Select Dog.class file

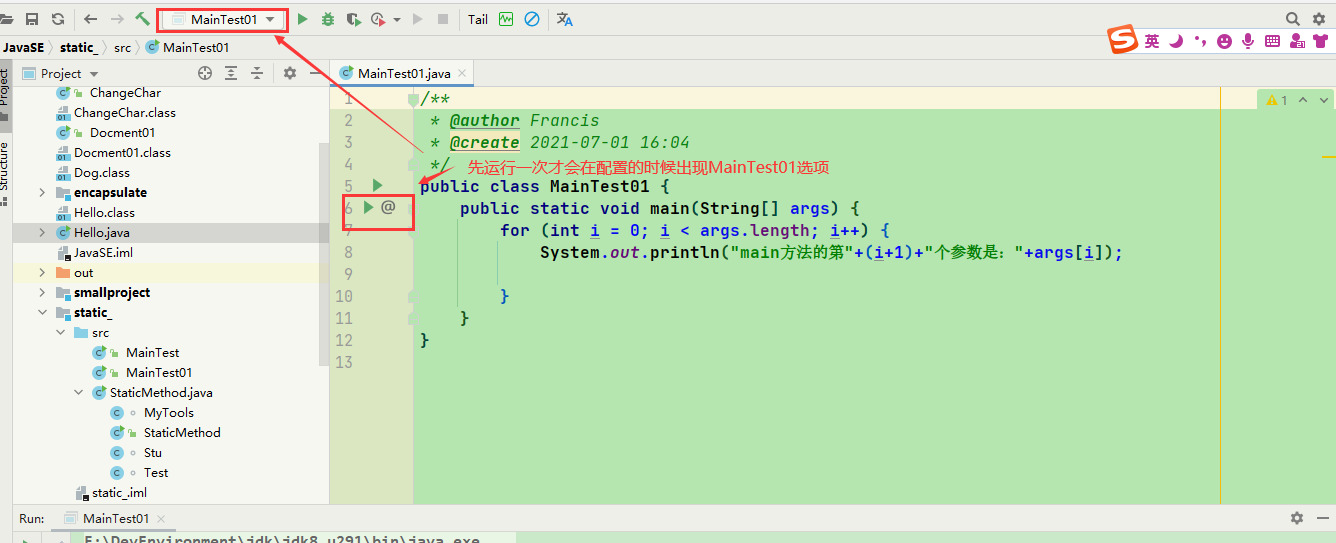tap(102, 173)
